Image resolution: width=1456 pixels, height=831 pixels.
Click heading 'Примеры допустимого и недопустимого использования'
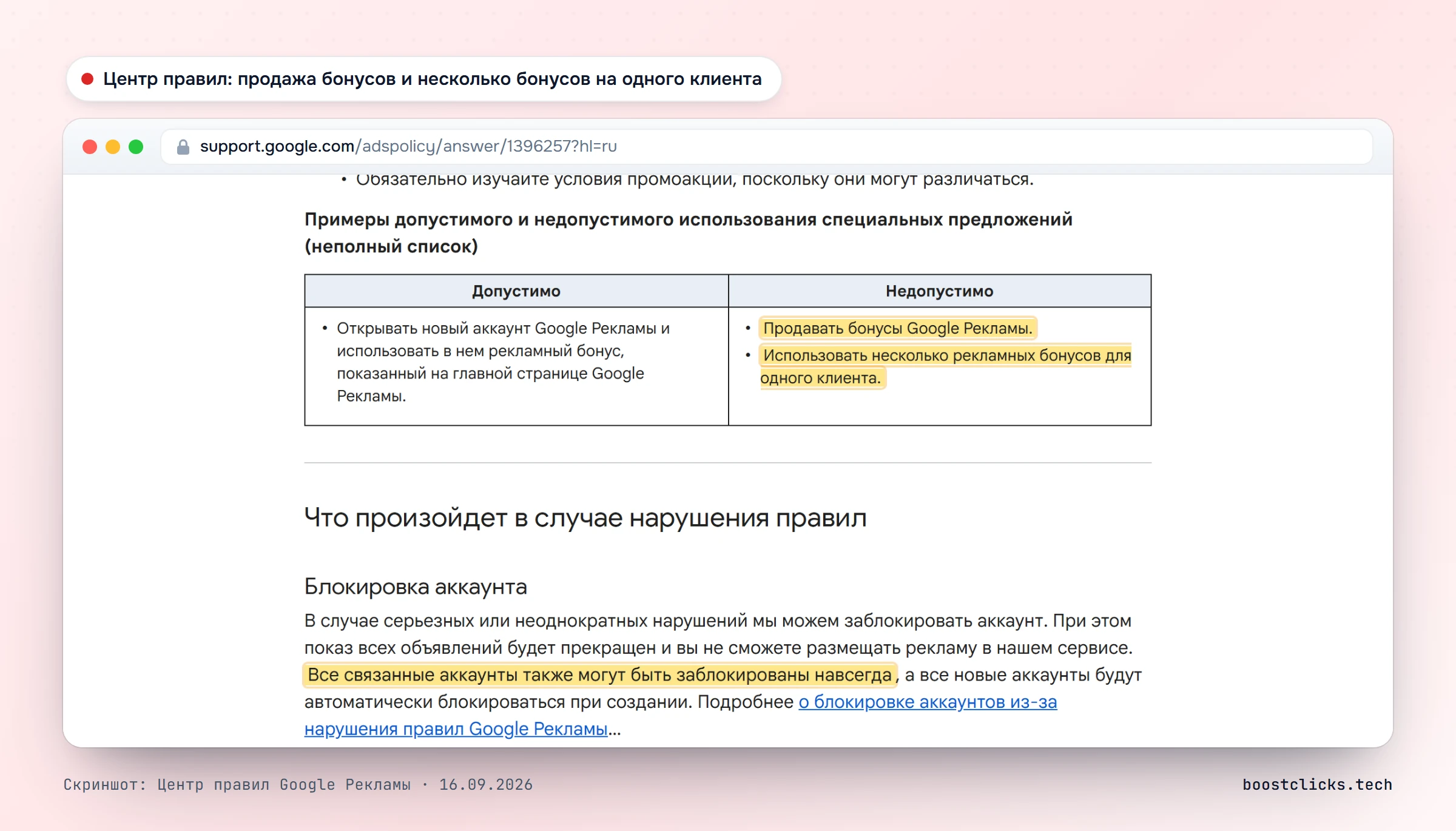(689, 233)
